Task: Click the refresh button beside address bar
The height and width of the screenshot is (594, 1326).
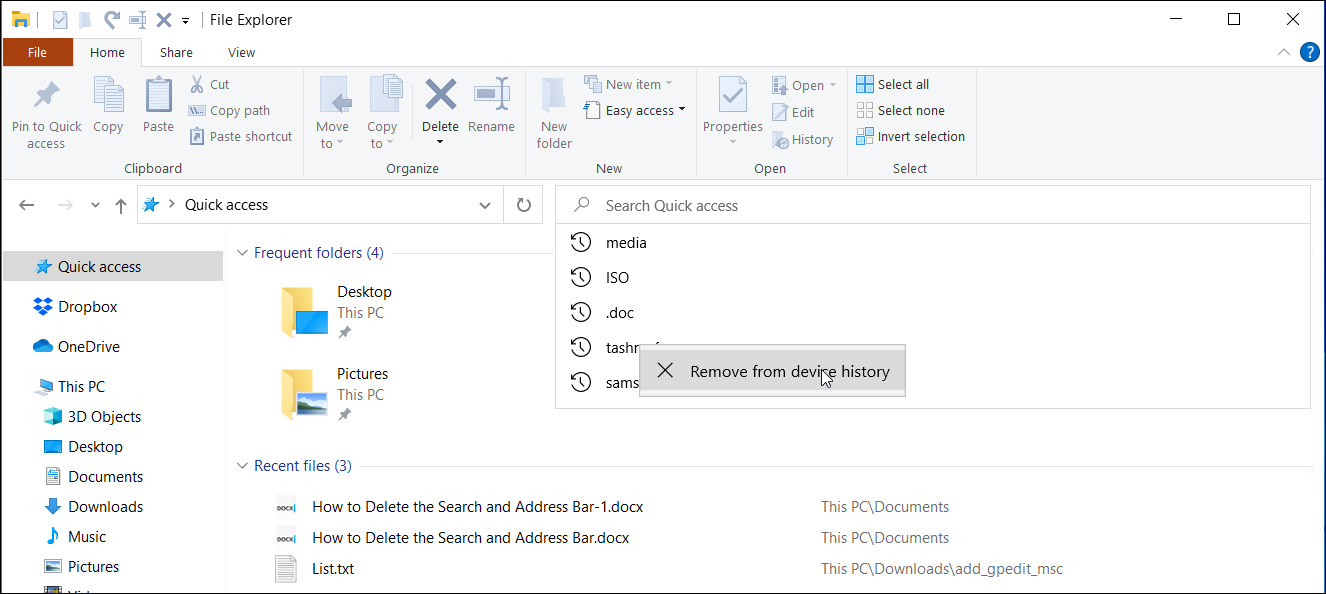Action: (523, 205)
